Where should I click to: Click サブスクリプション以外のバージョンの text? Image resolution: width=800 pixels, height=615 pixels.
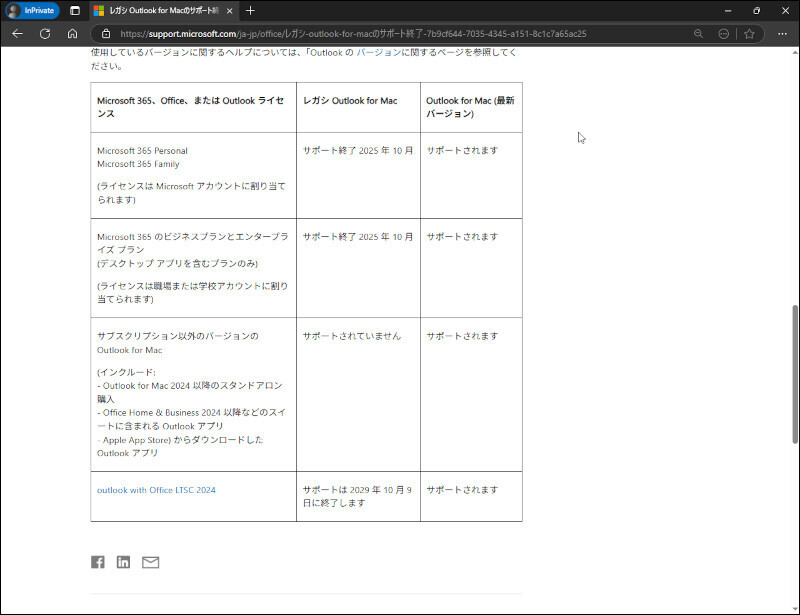[x=178, y=336]
